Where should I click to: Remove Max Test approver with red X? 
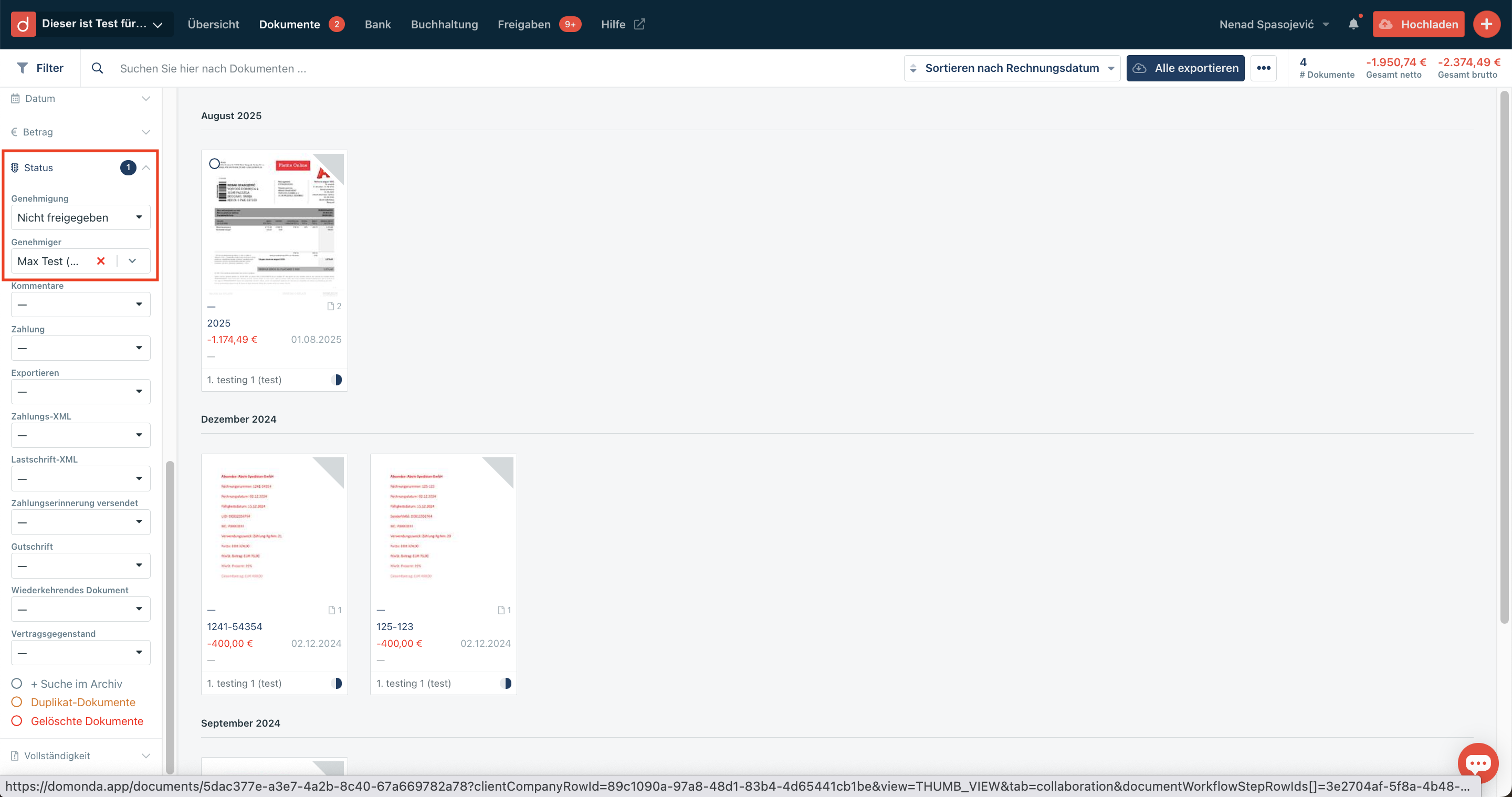pos(101,261)
